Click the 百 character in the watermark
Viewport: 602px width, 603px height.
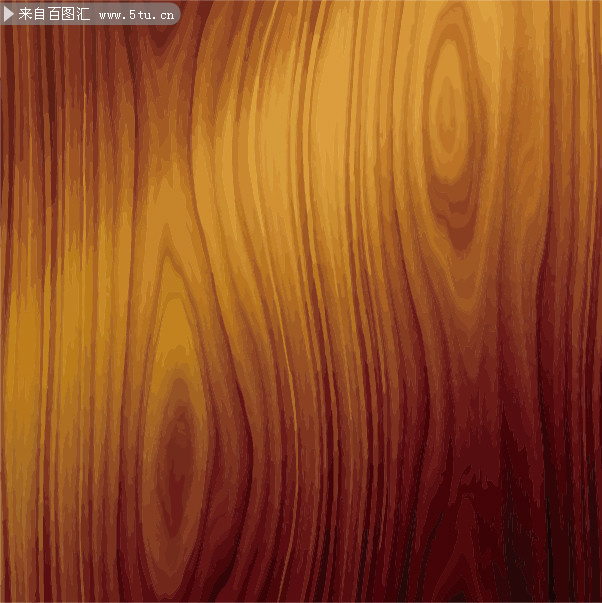click(54, 14)
